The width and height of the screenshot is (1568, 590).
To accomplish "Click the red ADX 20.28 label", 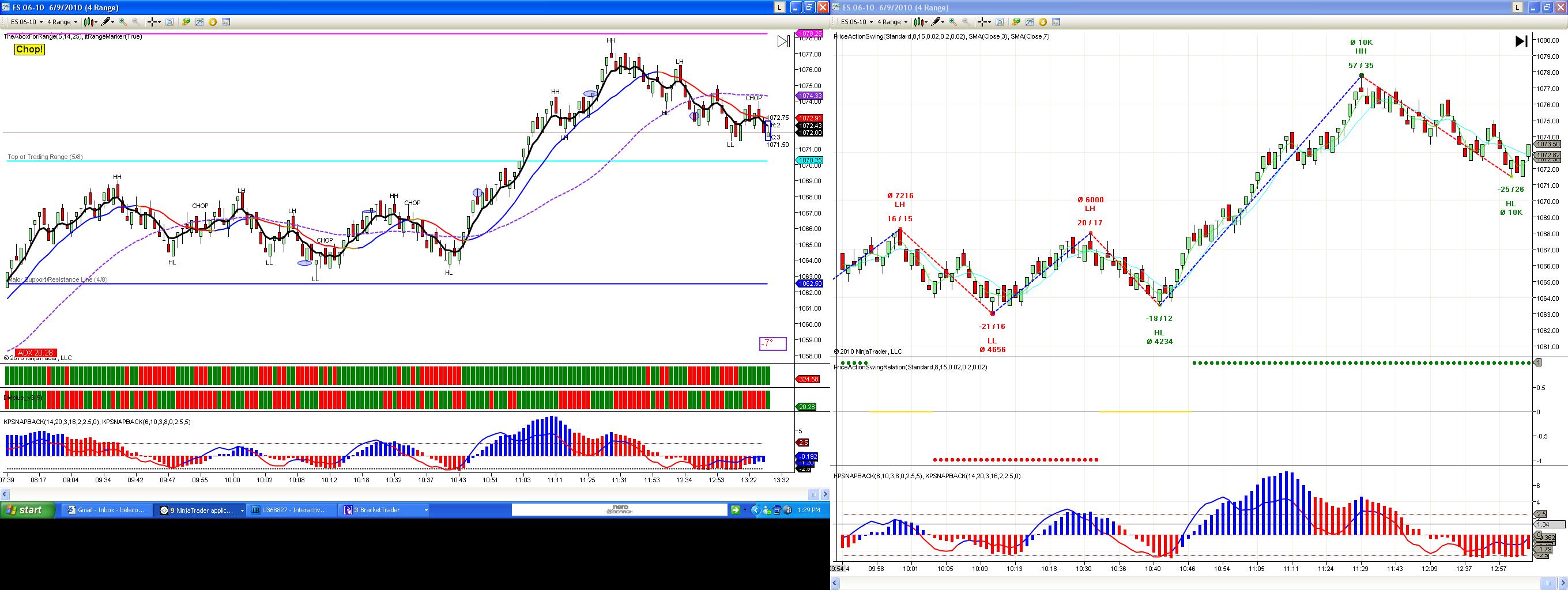I will point(36,353).
